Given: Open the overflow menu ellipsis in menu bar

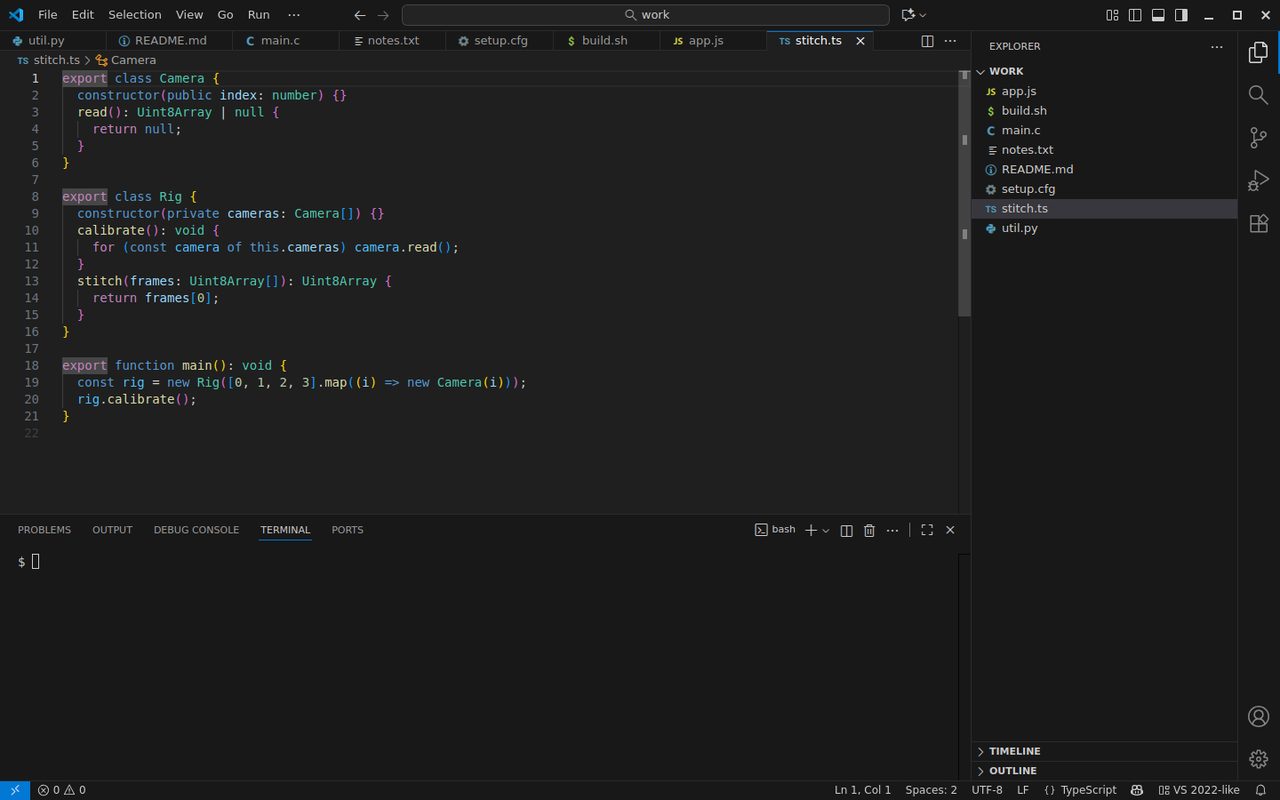Looking at the screenshot, I should coord(293,15).
